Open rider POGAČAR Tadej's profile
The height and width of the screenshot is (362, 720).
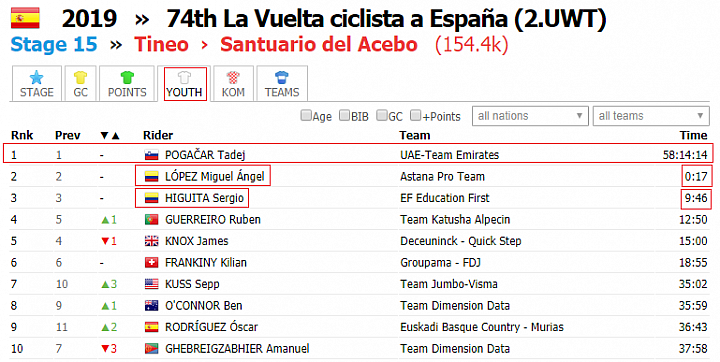(x=205, y=155)
